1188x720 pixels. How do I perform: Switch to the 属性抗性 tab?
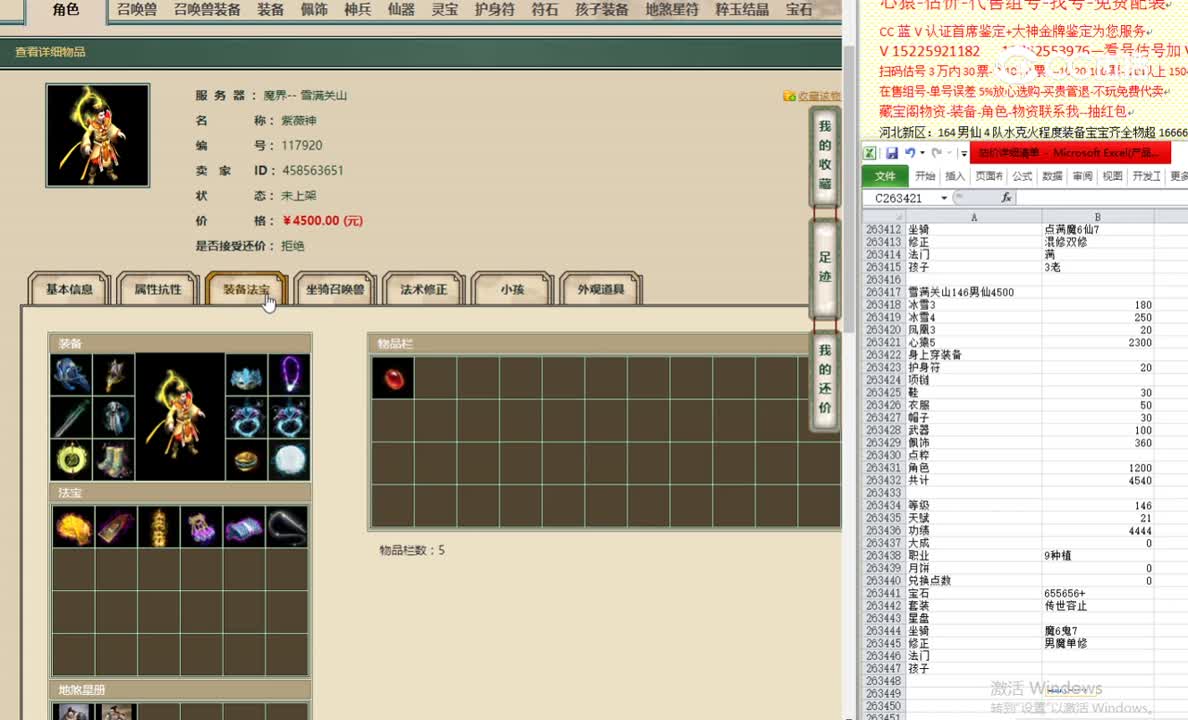click(158, 289)
